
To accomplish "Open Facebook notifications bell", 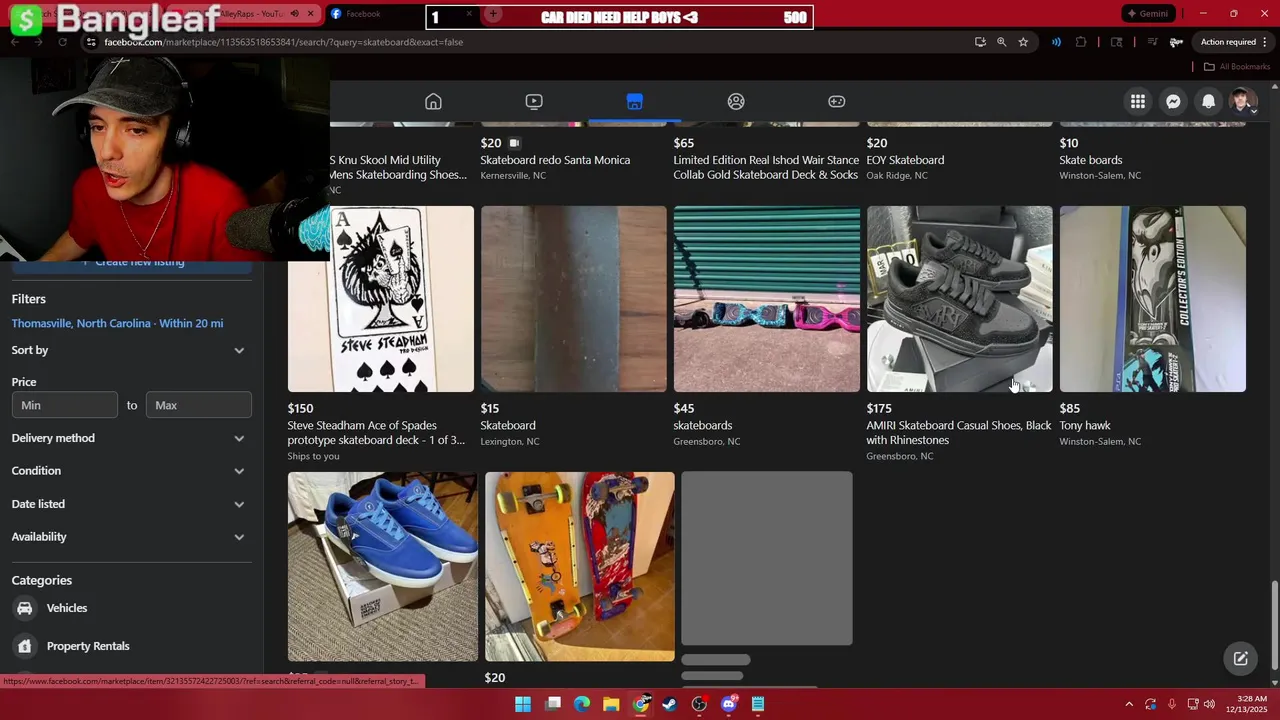I will (1208, 101).
